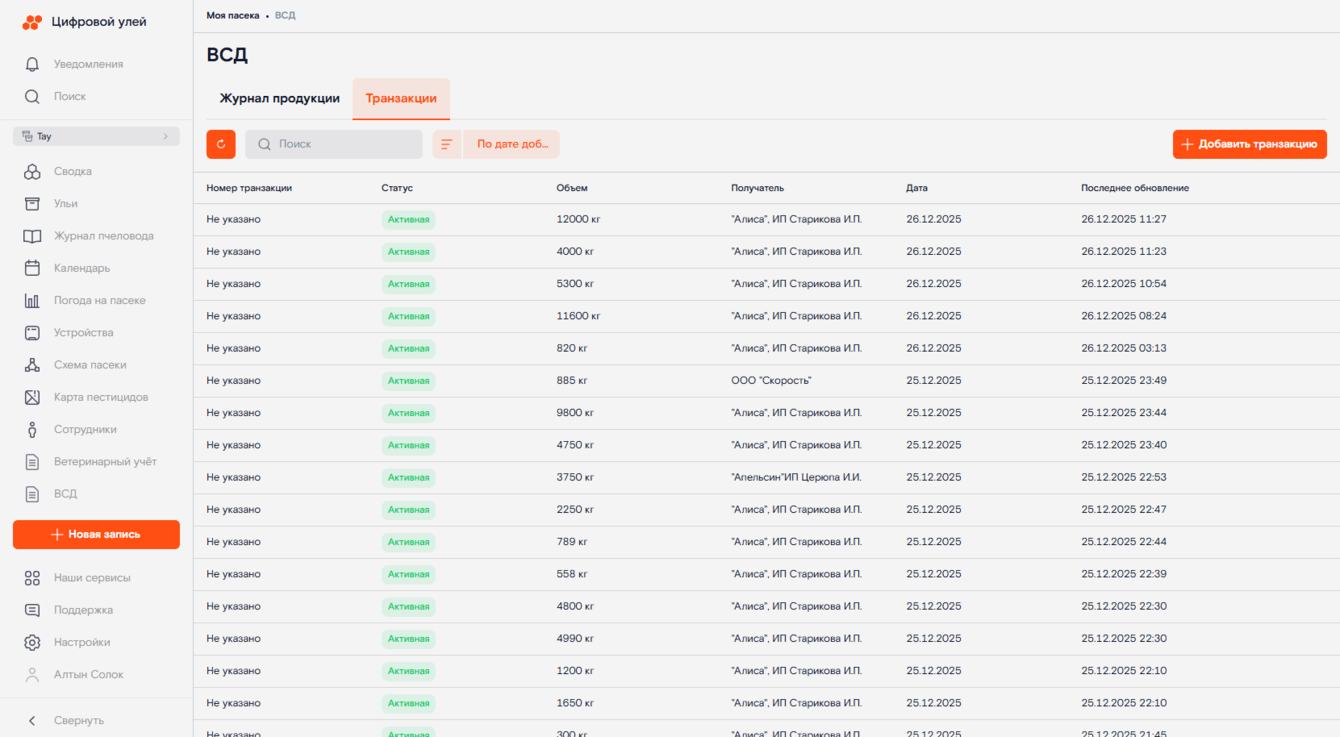Click the sort order icon button

[446, 144]
